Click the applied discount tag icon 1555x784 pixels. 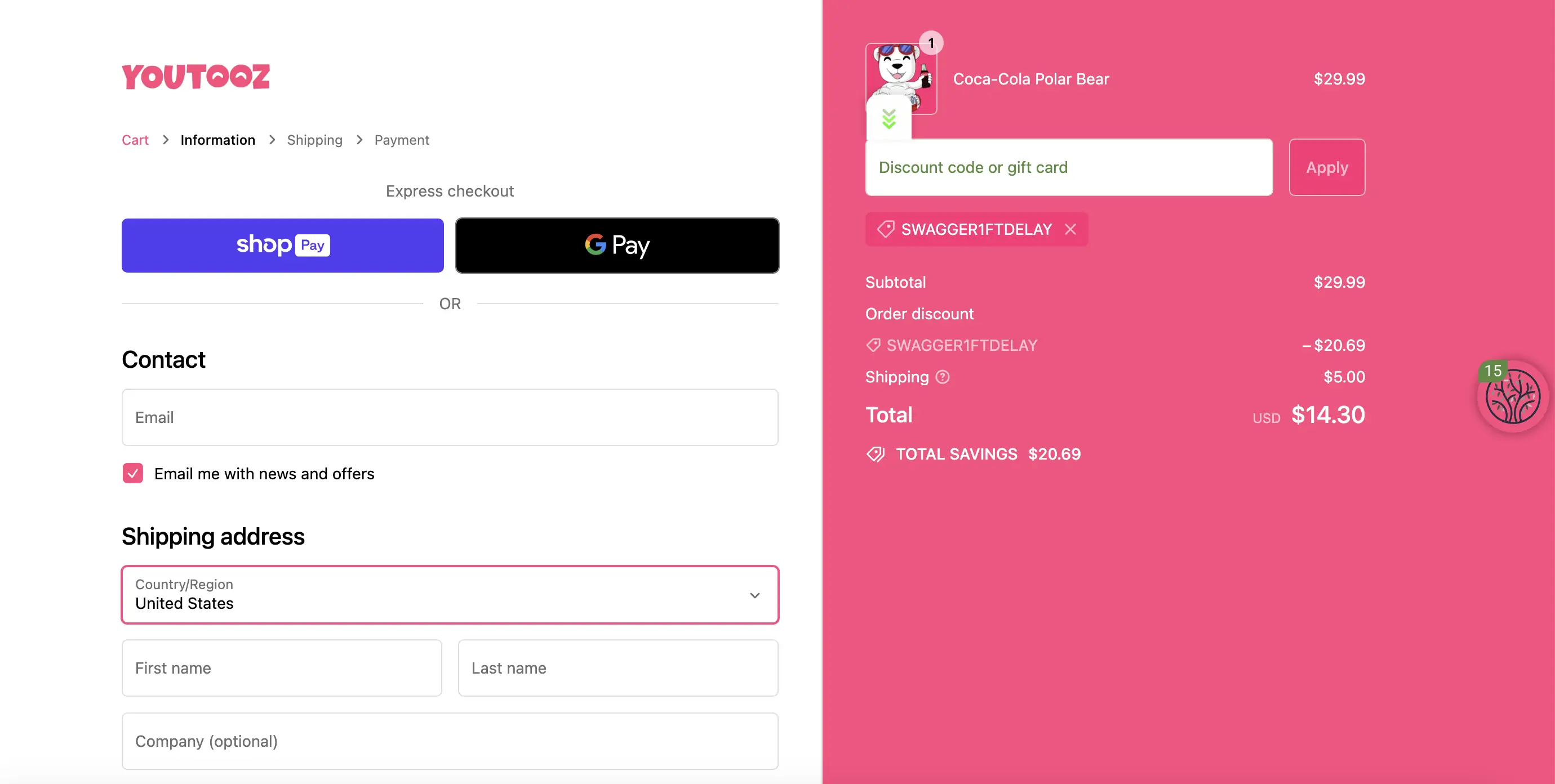click(885, 229)
